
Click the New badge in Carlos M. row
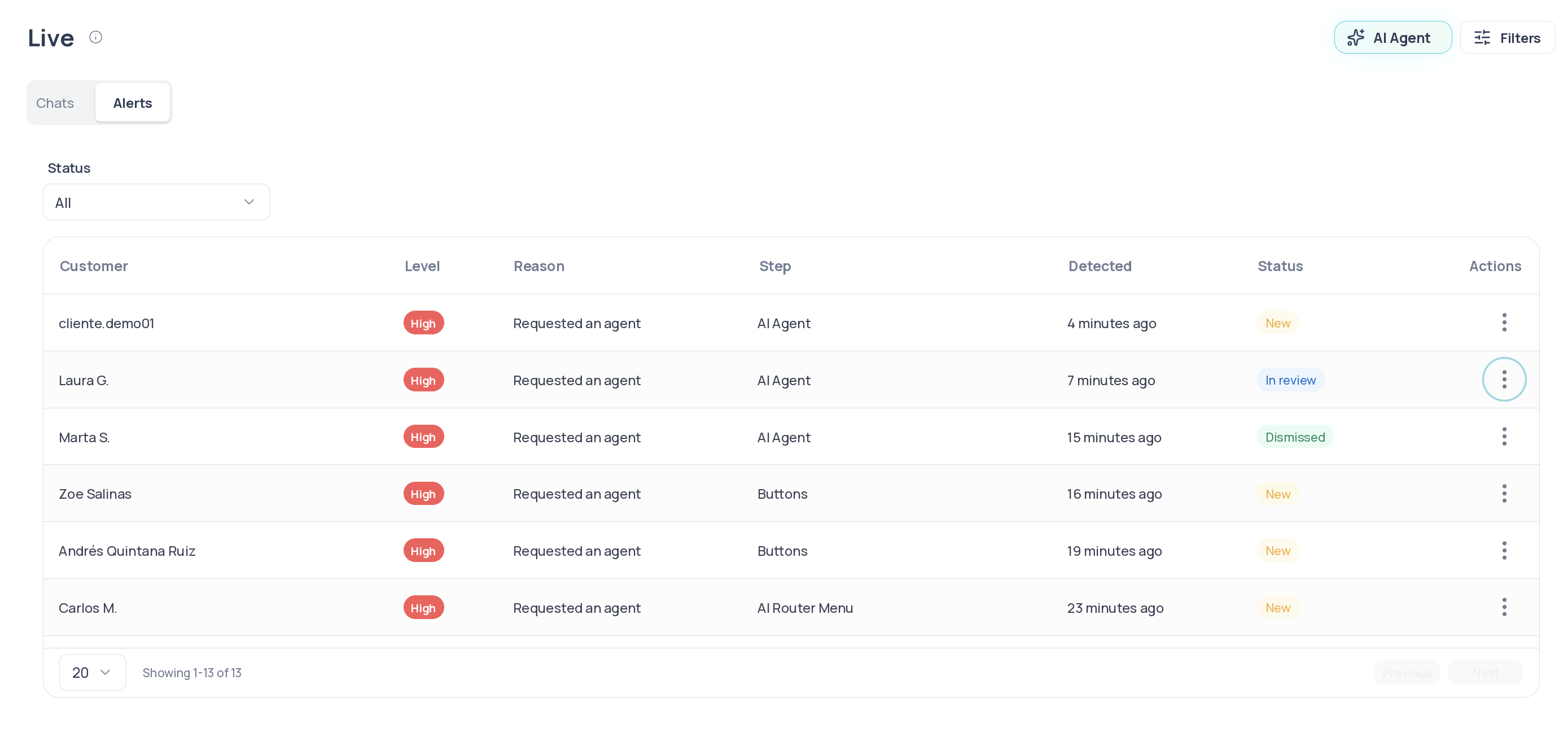tap(1278, 607)
